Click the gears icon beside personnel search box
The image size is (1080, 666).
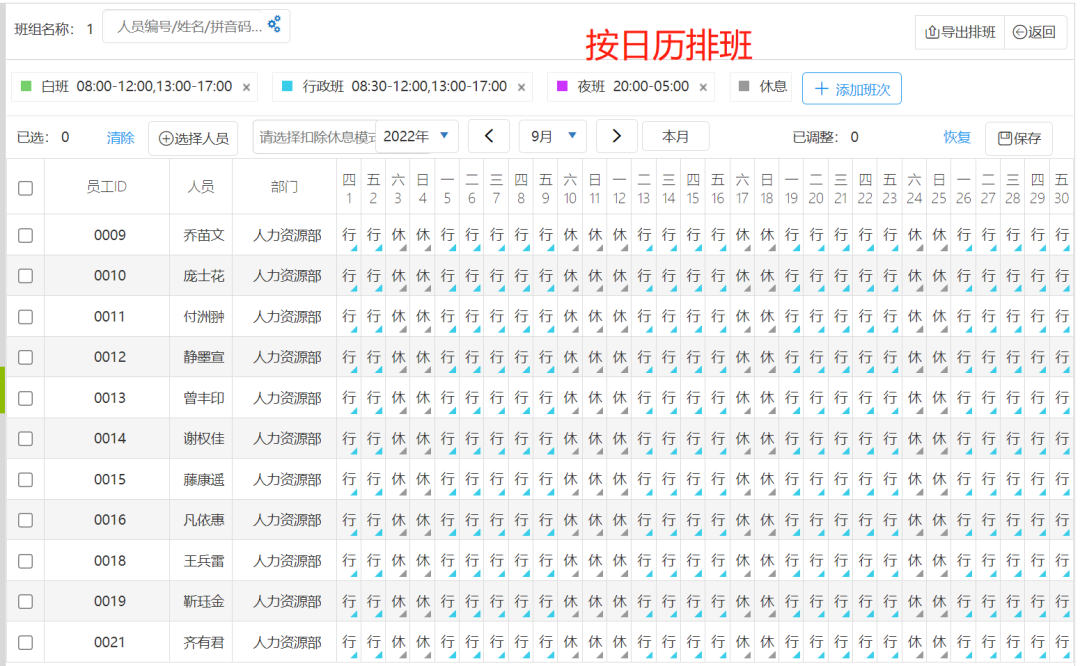click(x=275, y=27)
